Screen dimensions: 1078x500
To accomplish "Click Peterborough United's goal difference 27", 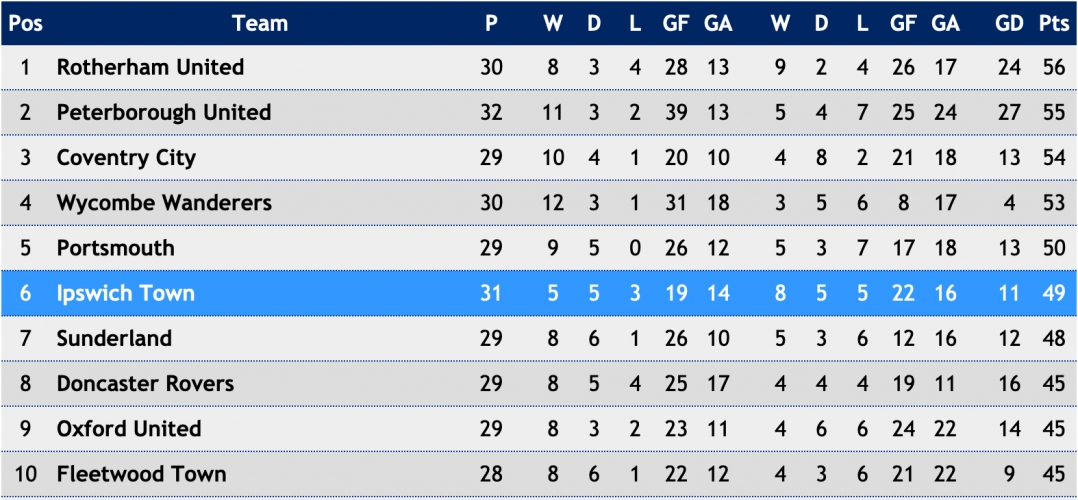I will pyautogui.click(x=1009, y=112).
